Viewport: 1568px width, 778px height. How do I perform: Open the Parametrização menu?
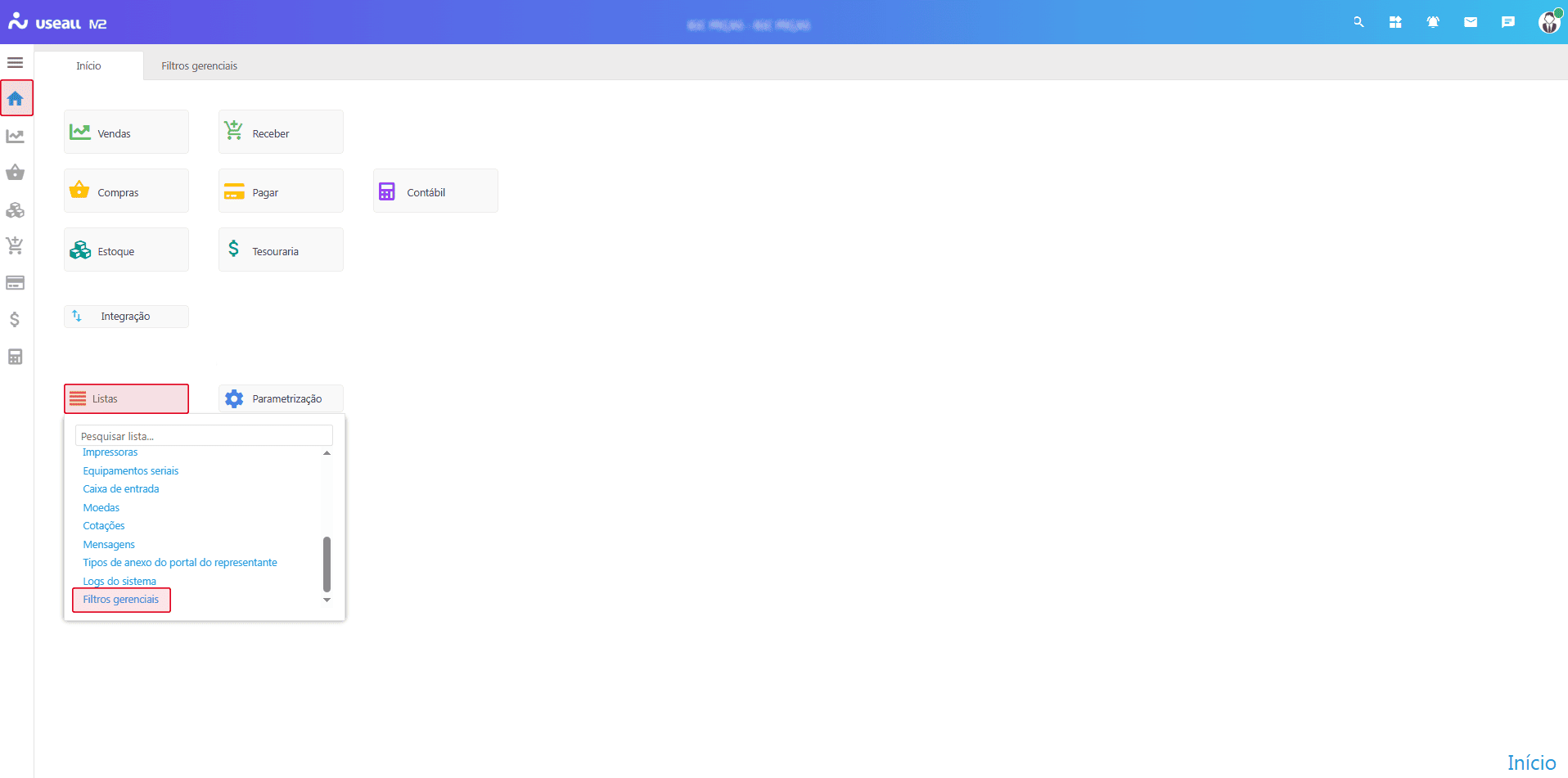281,399
